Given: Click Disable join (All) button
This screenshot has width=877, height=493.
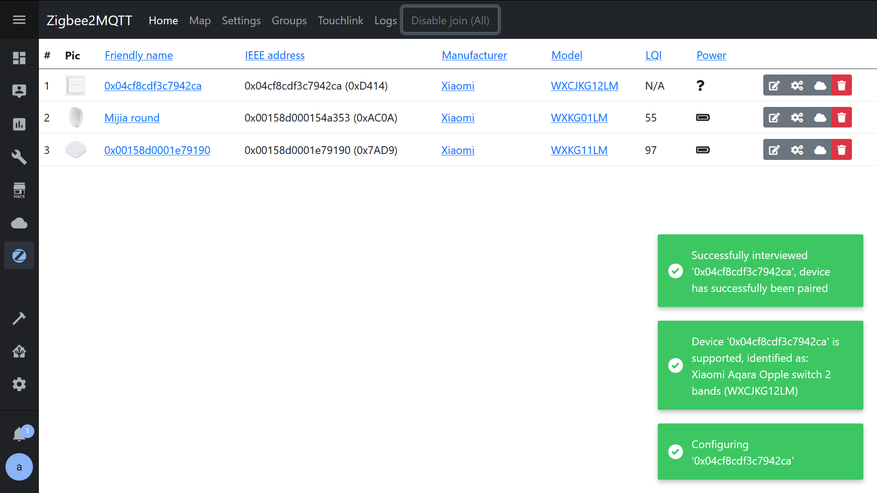Looking at the screenshot, I should tap(450, 20).
